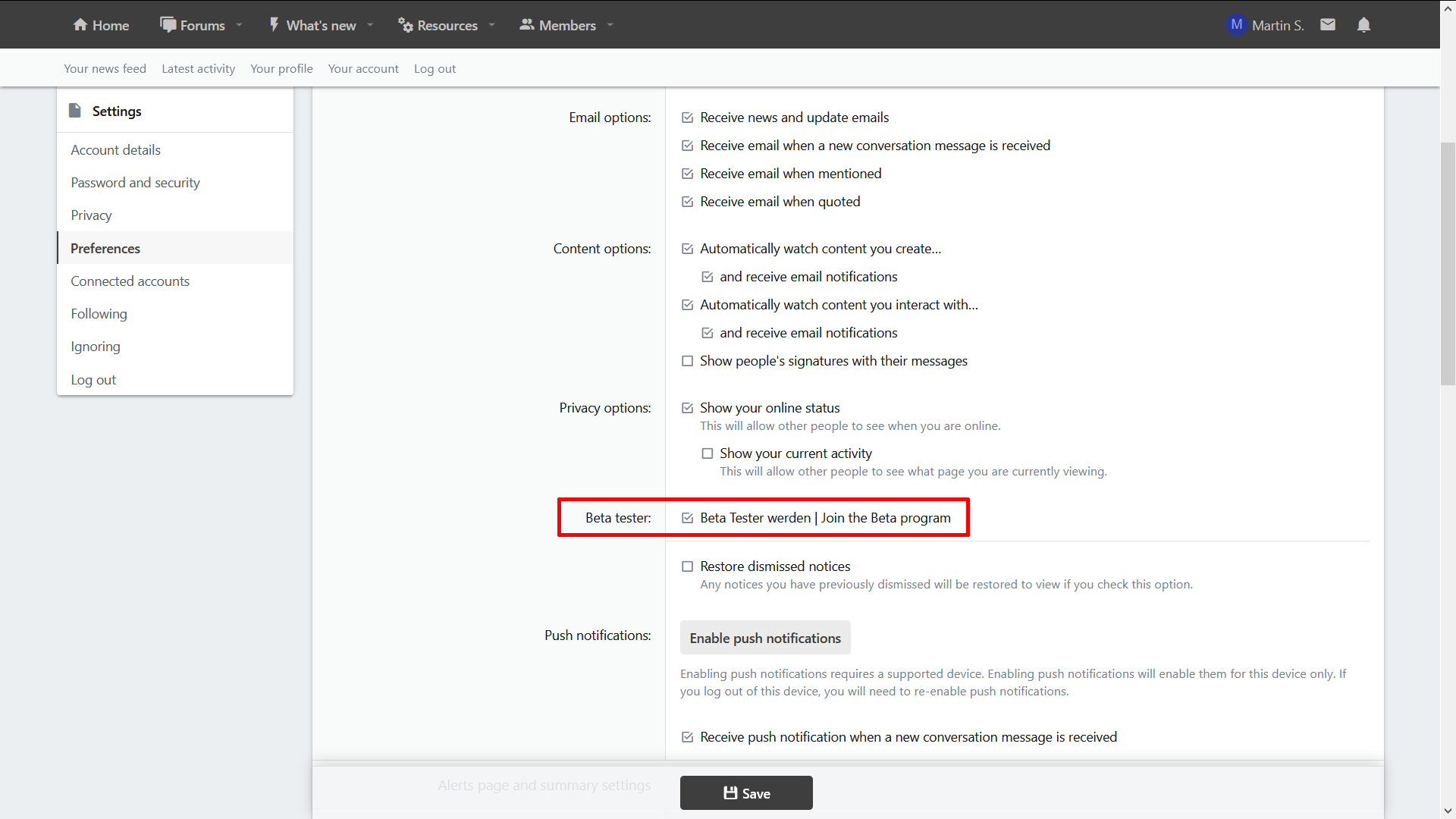Click the Forums speech bubble icon
Screen dimensions: 1456x819
[x=168, y=25]
